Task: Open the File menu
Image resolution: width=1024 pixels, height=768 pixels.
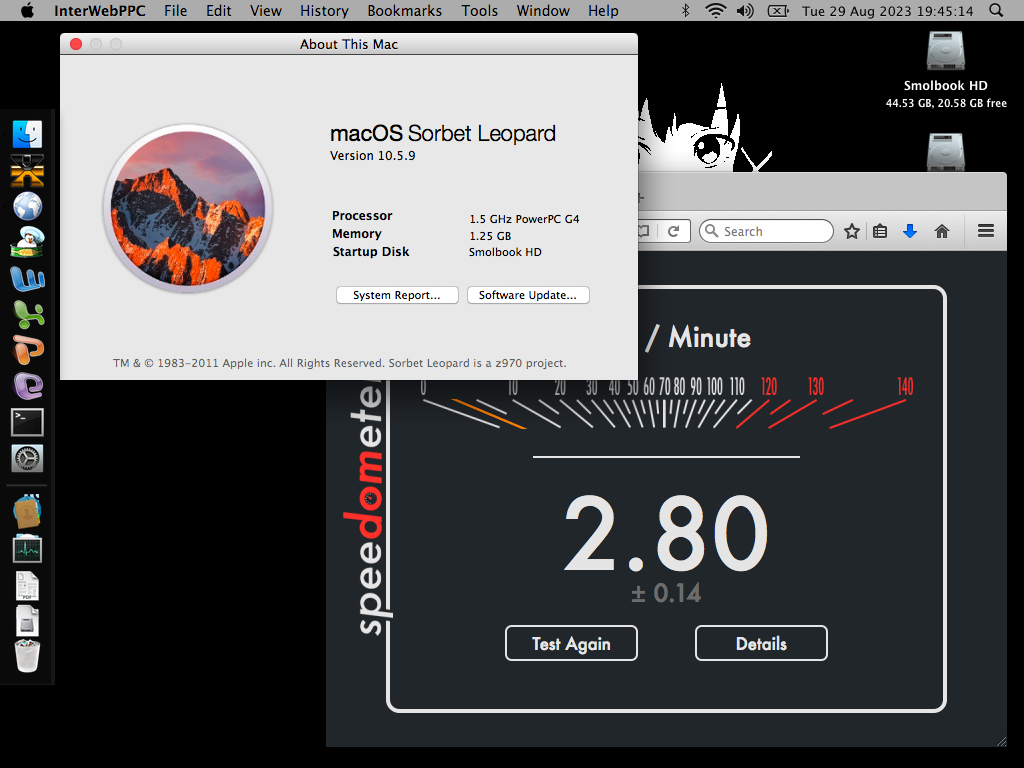Action: point(175,10)
